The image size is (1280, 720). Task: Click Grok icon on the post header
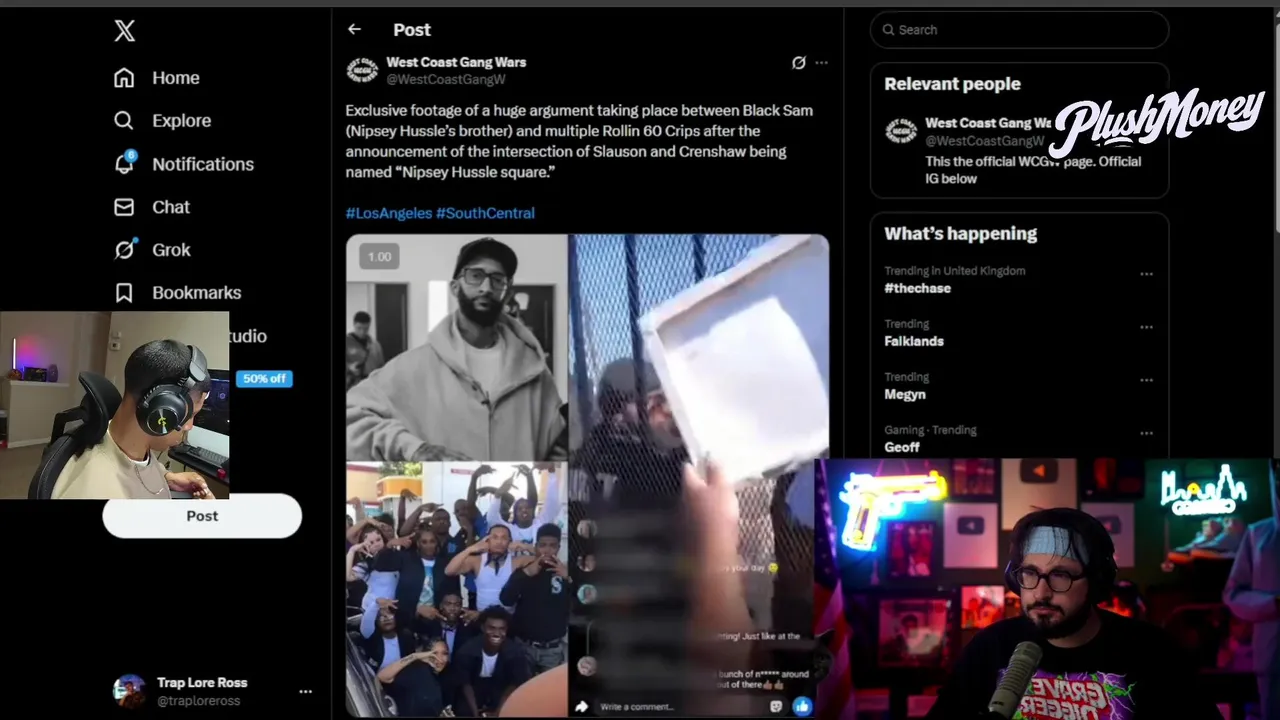pyautogui.click(x=798, y=62)
